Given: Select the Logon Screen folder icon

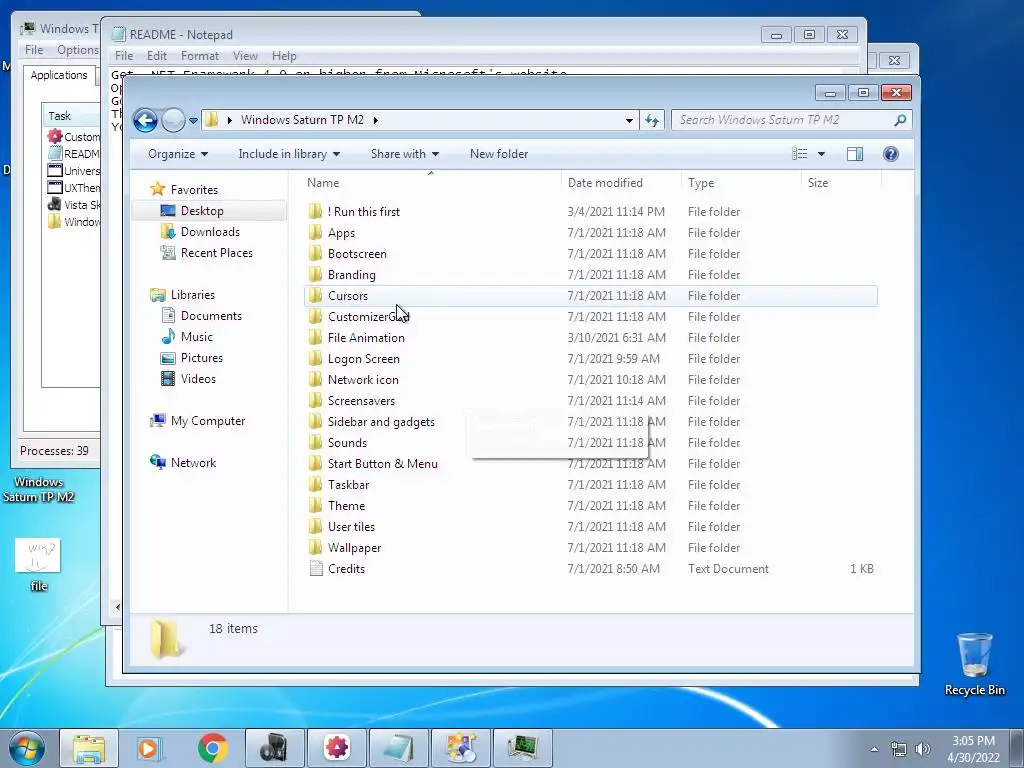Looking at the screenshot, I should (315, 359).
